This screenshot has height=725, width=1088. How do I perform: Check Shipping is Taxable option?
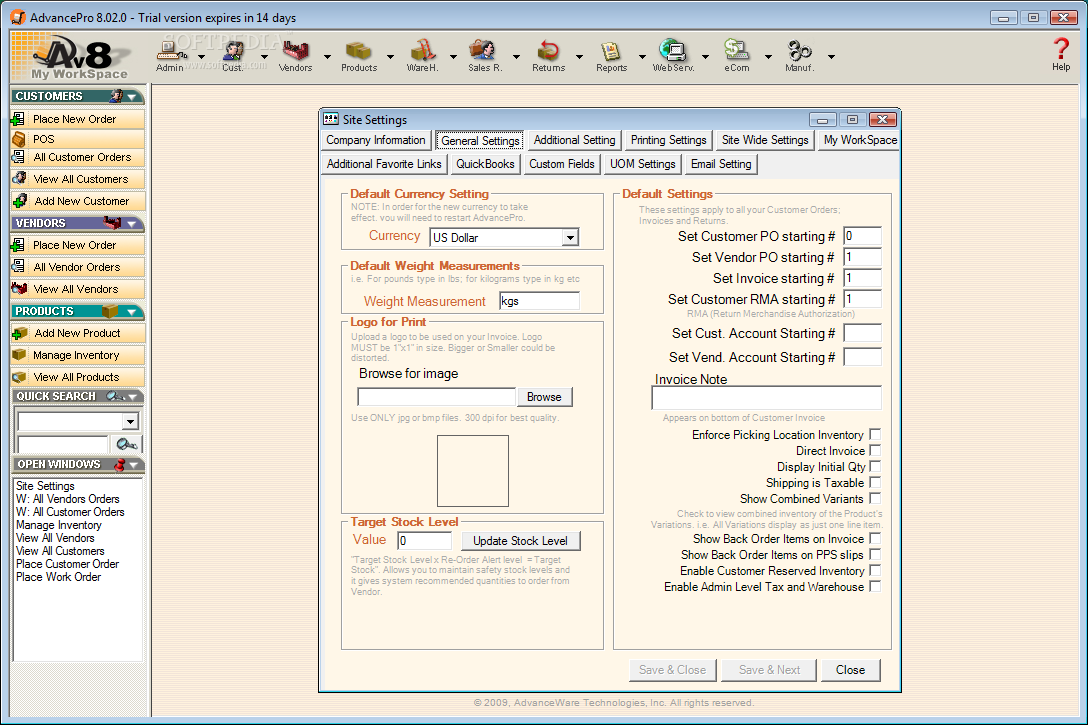pyautogui.click(x=875, y=482)
